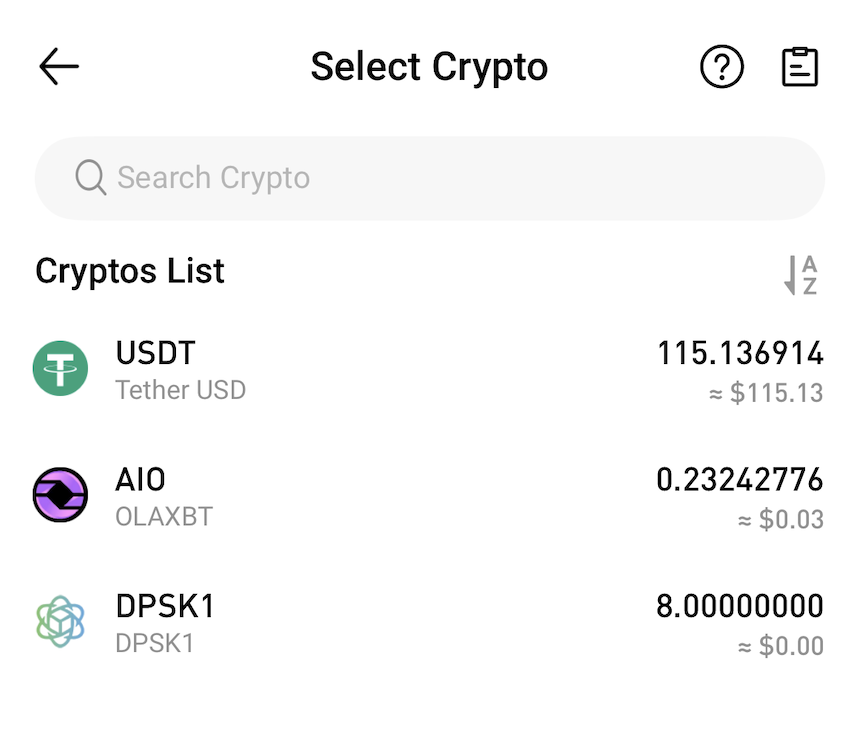The width and height of the screenshot is (862, 744).
Task: Click the Tether USD subtitle
Action: click(181, 390)
